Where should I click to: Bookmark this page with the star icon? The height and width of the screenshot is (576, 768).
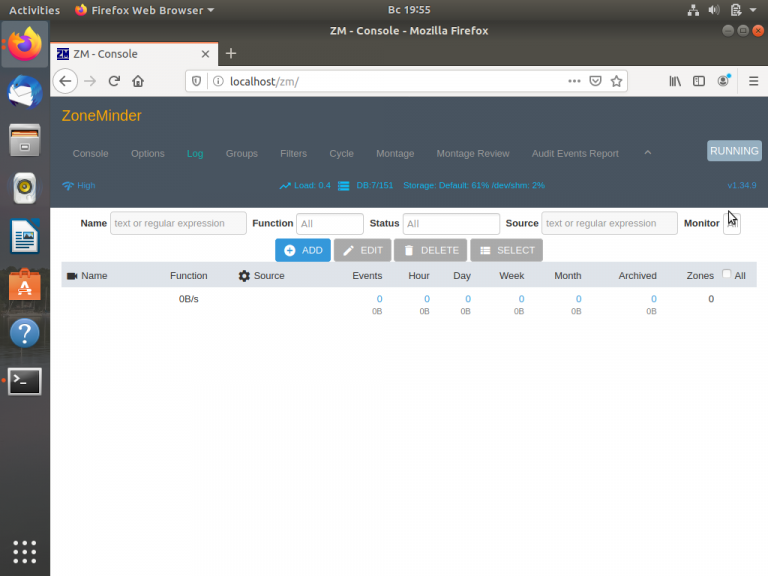[x=616, y=81]
